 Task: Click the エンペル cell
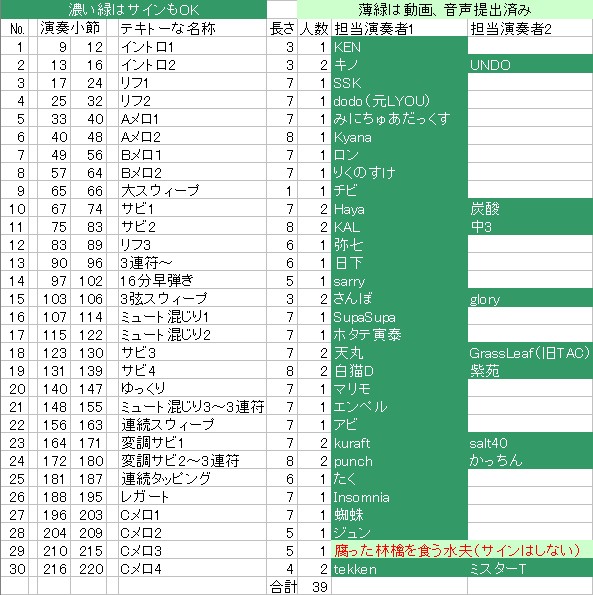pos(400,407)
